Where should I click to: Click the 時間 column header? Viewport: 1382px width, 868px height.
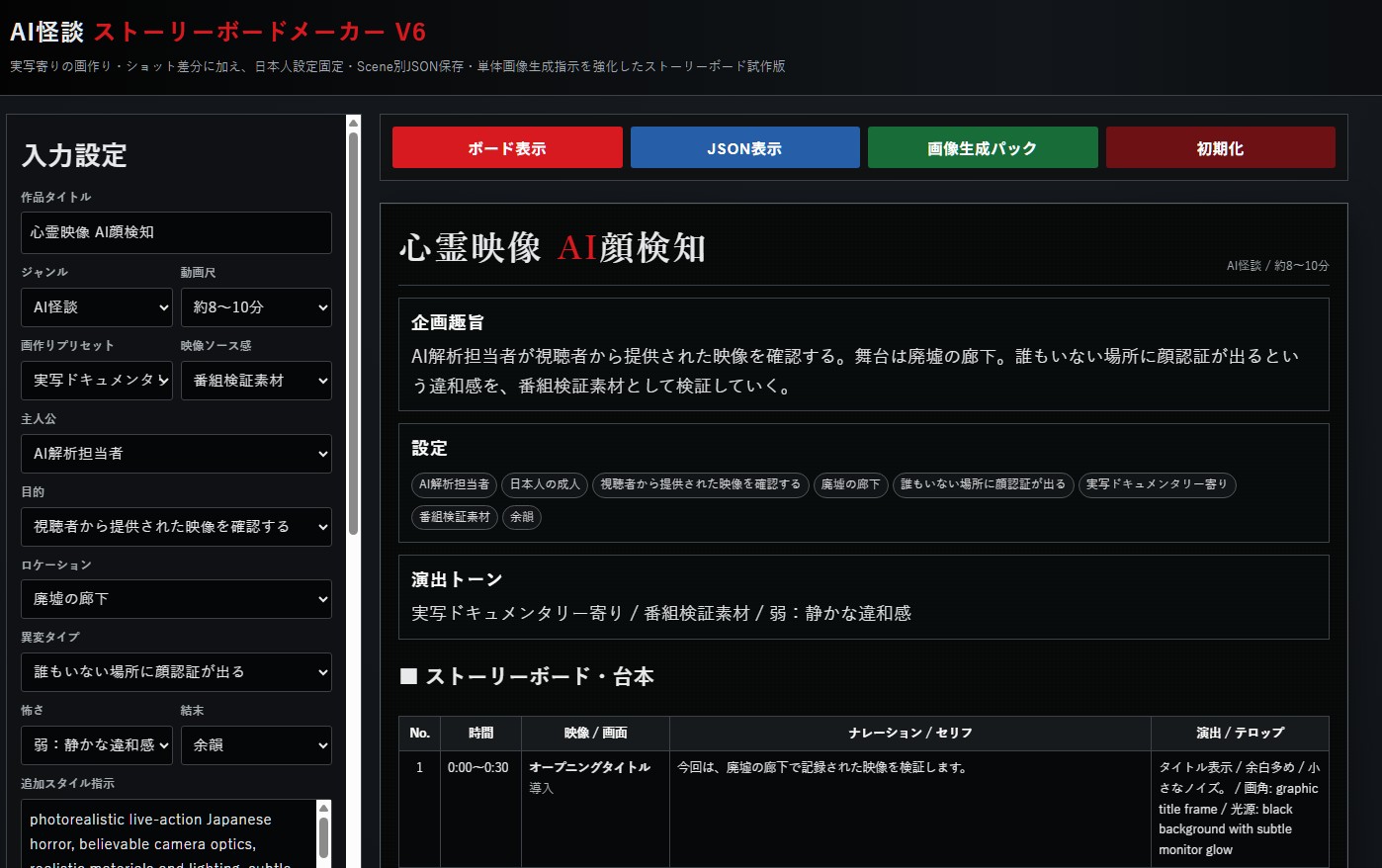pyautogui.click(x=481, y=734)
